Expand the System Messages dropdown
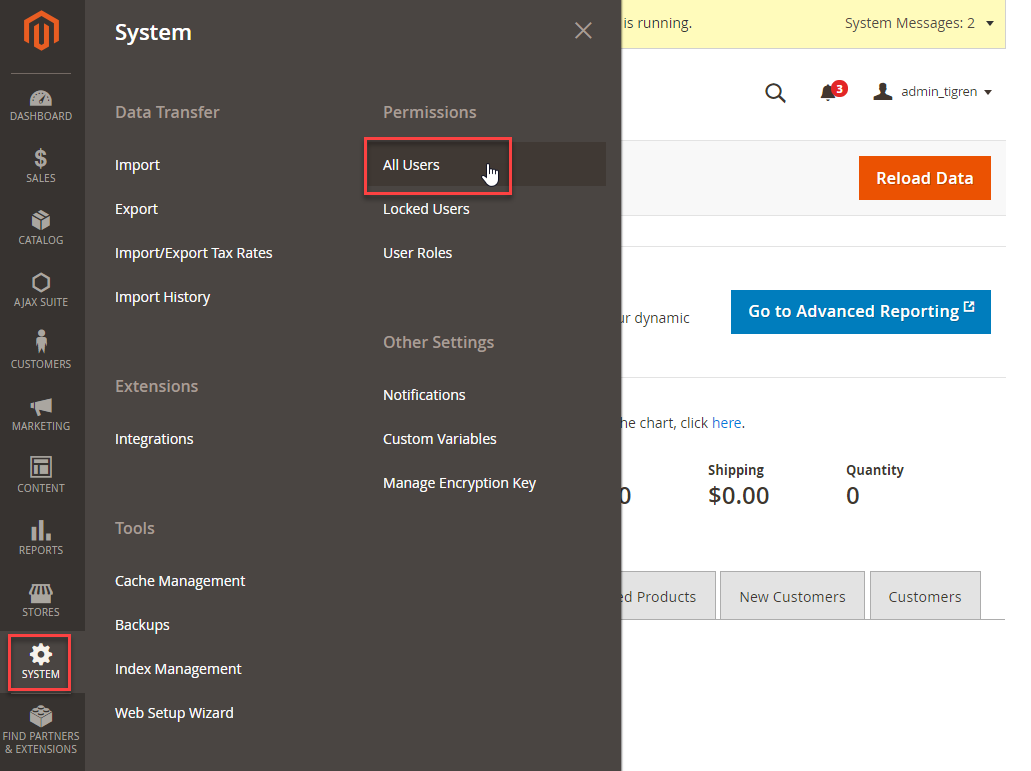The width and height of the screenshot is (1031, 771). (x=919, y=22)
